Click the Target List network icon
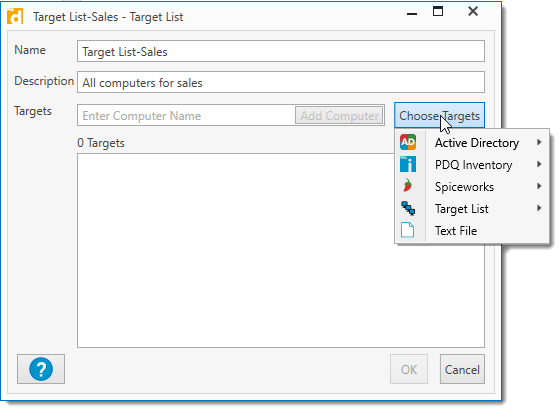This screenshot has height=411, width=560. pyautogui.click(x=408, y=208)
